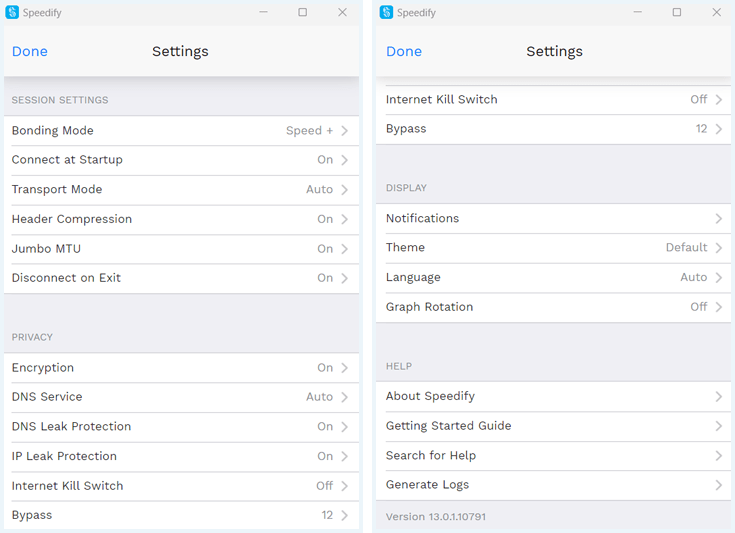Viewport: 735px width, 533px height.
Task: Click the chevron for left window Kill Switch
Action: click(345, 486)
